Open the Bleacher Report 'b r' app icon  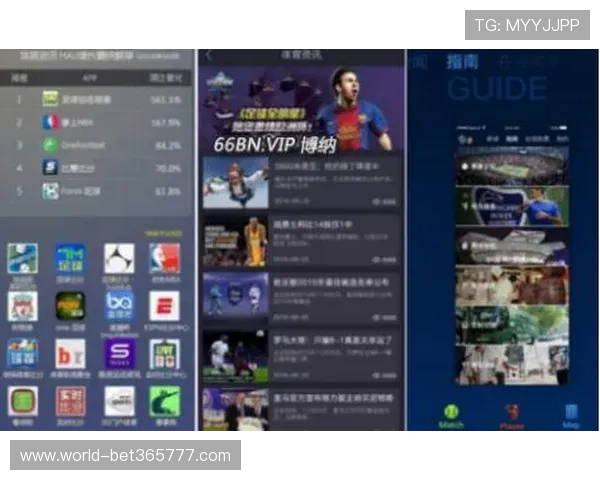click(70, 354)
